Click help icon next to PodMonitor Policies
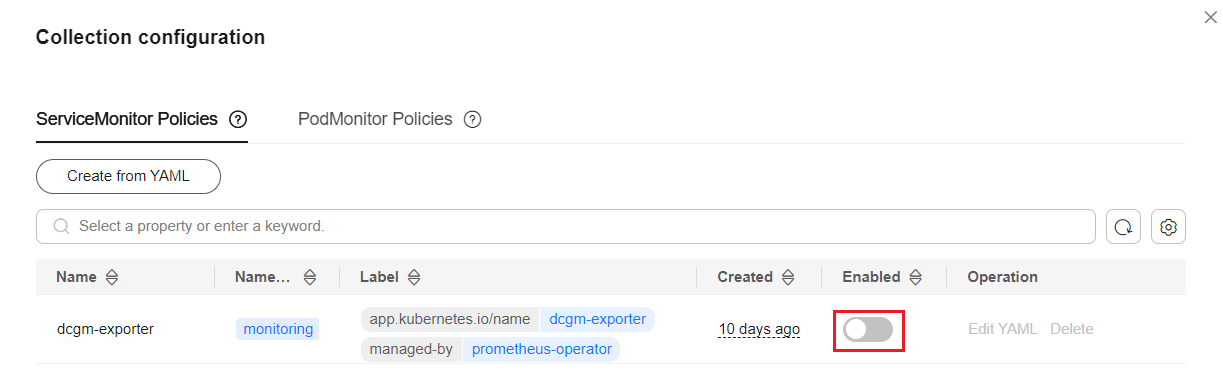 pos(473,120)
